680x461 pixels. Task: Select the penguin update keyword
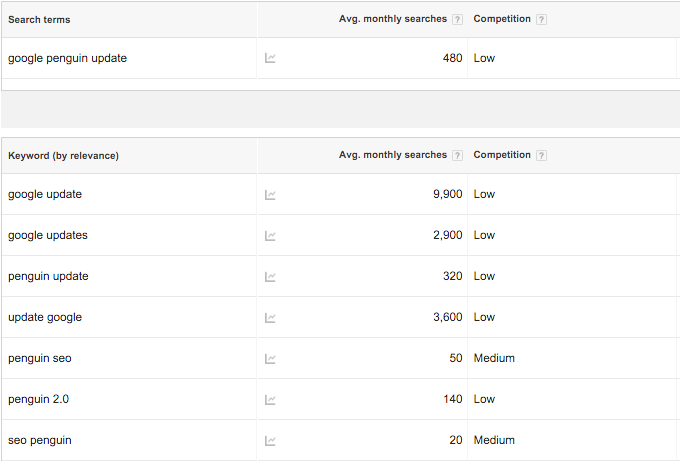pyautogui.click(x=48, y=276)
